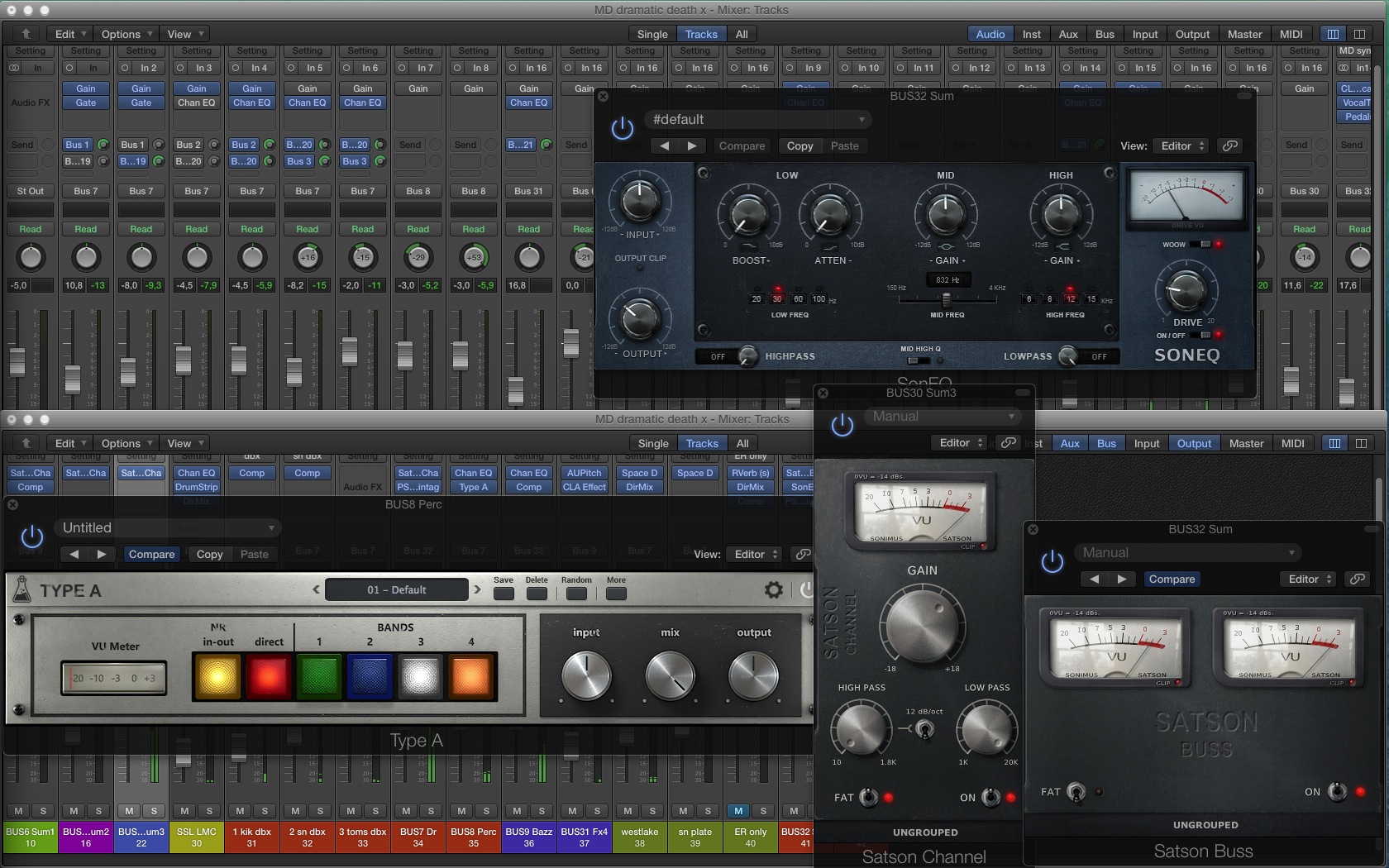Open the Edit menu in the top mixer
The height and width of the screenshot is (868, 1389).
(71, 34)
